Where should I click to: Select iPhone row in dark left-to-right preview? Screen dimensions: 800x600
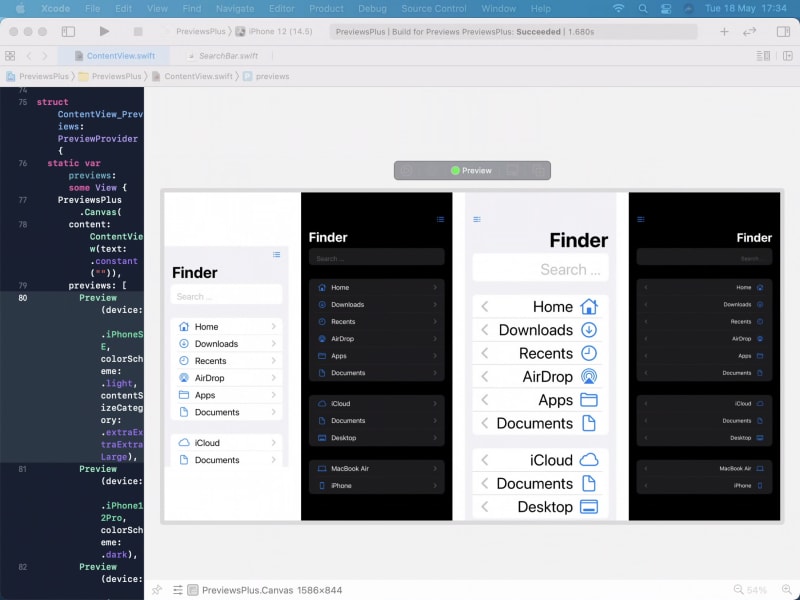click(x=377, y=486)
